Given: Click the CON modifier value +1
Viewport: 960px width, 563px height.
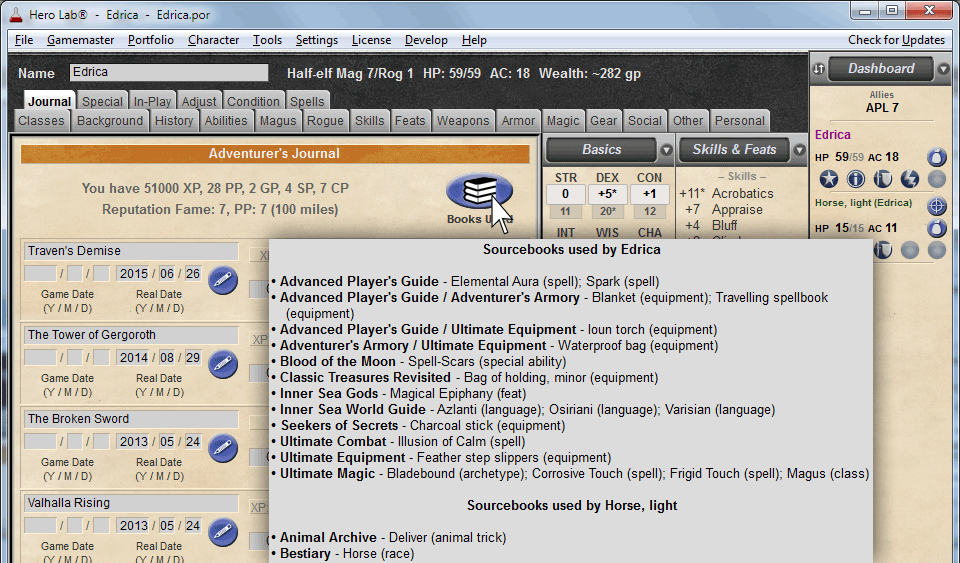Looking at the screenshot, I should tap(650, 194).
